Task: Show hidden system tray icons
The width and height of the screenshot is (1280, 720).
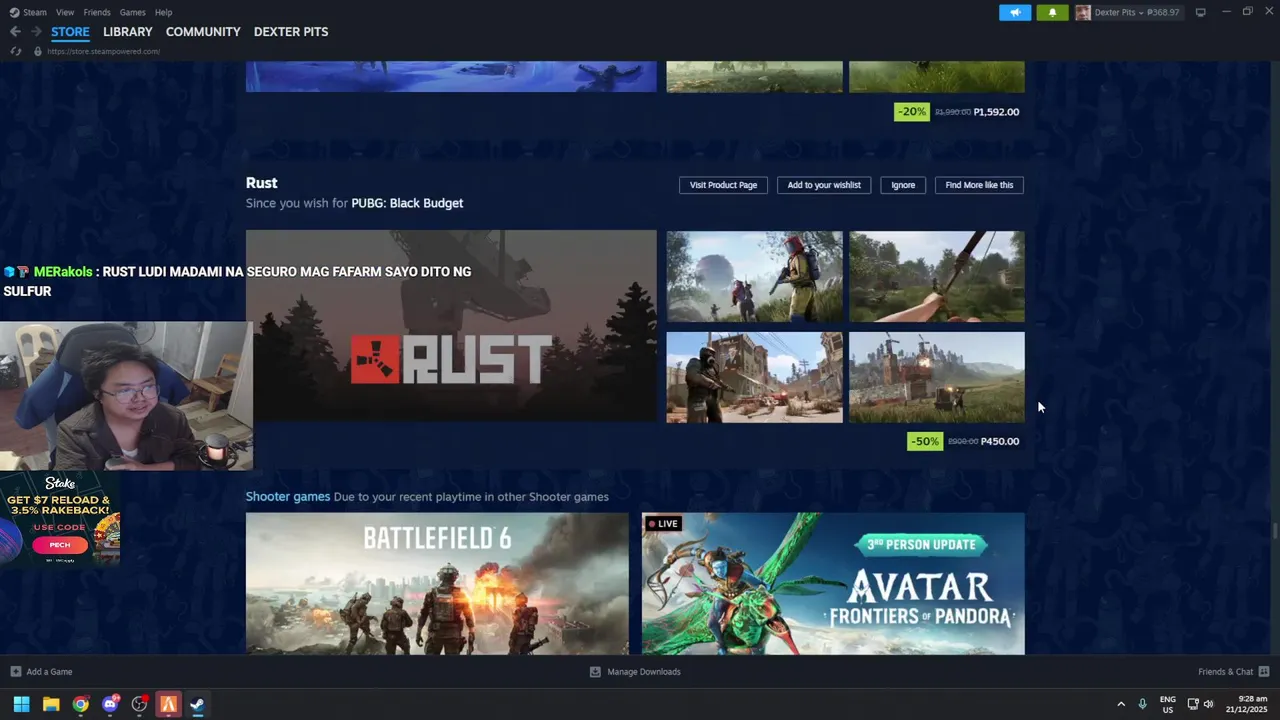Action: point(1120,704)
